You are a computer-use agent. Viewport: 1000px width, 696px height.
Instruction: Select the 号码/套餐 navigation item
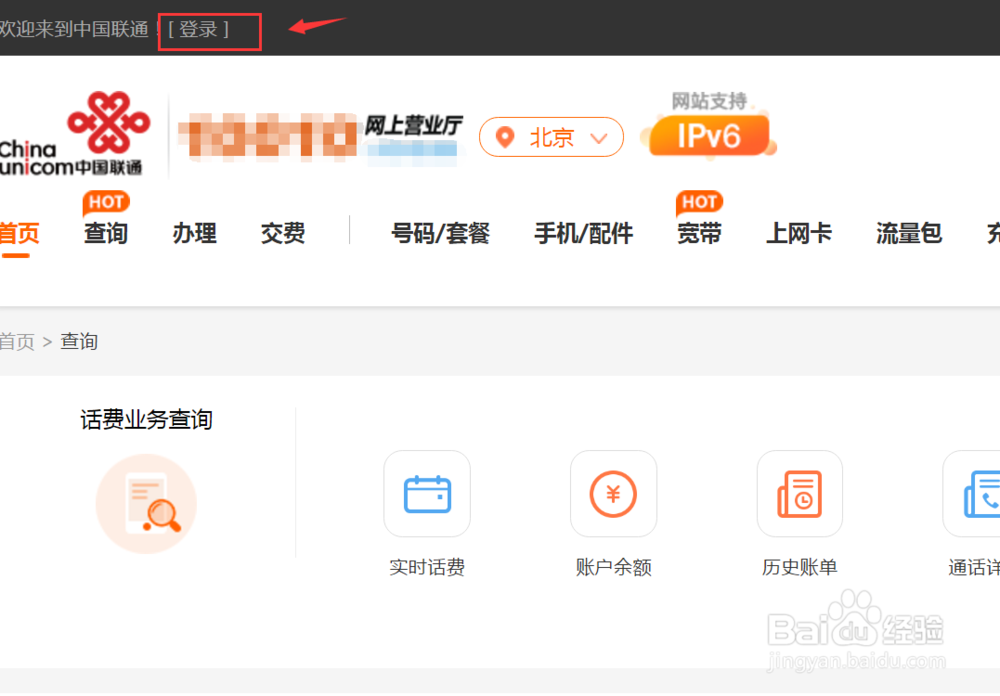(x=441, y=234)
